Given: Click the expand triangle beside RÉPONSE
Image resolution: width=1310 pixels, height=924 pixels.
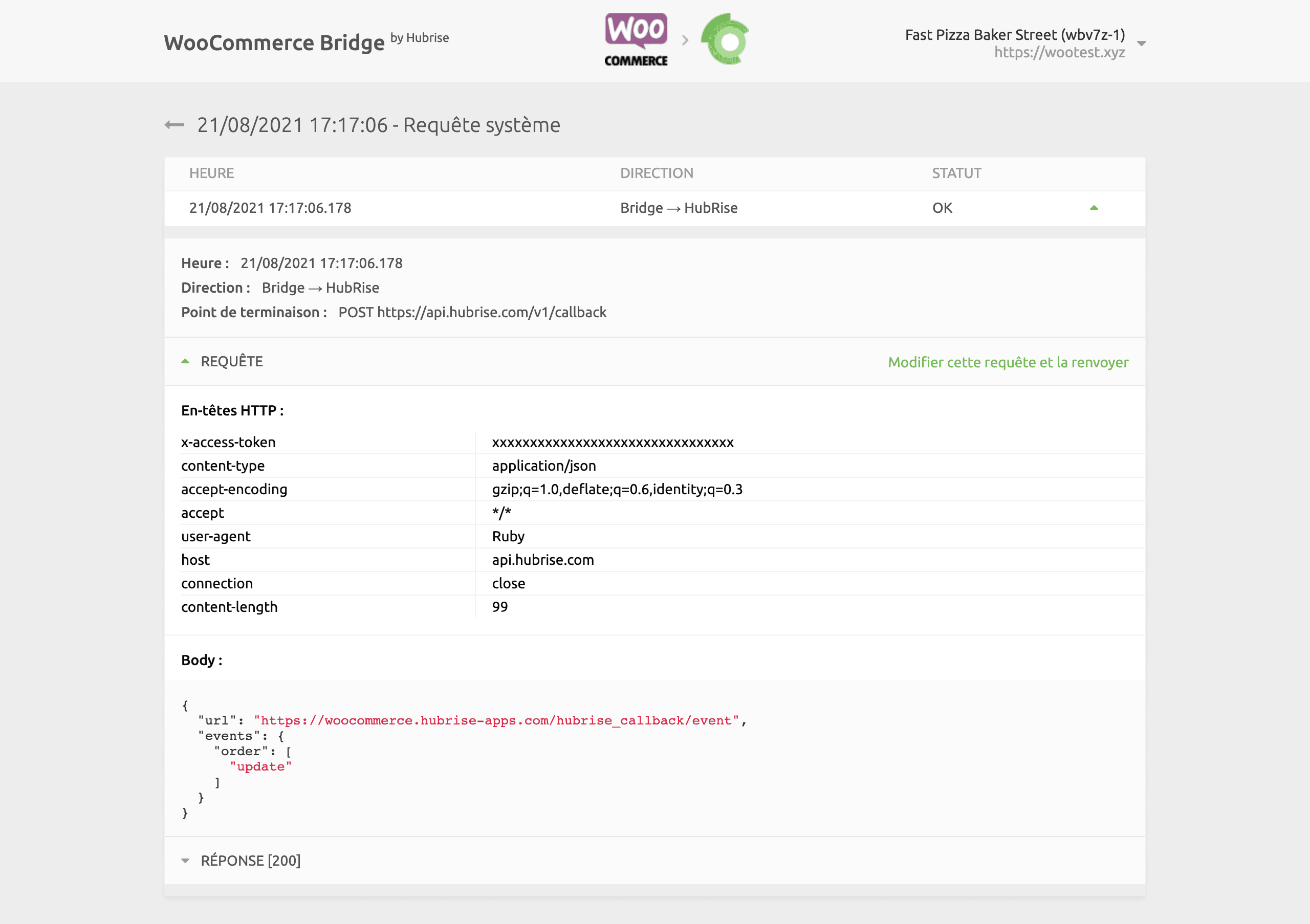Looking at the screenshot, I should (x=185, y=861).
